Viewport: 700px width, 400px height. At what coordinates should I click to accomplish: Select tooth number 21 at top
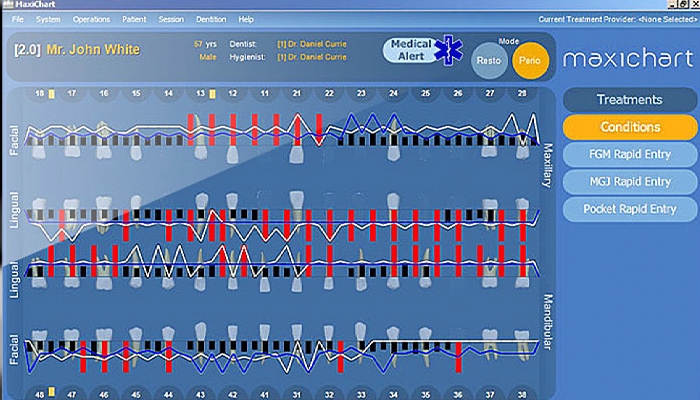pyautogui.click(x=296, y=93)
